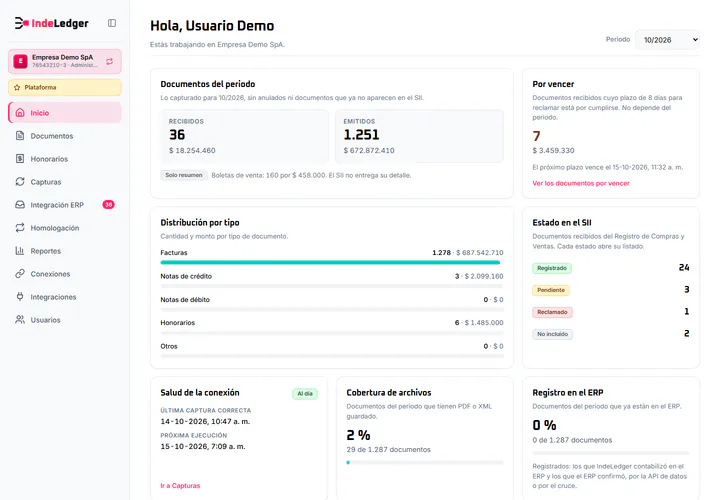The height and width of the screenshot is (500, 720).
Task: Click '15-10-2026, 7:09 a. m.' next execution
Action: (202, 446)
